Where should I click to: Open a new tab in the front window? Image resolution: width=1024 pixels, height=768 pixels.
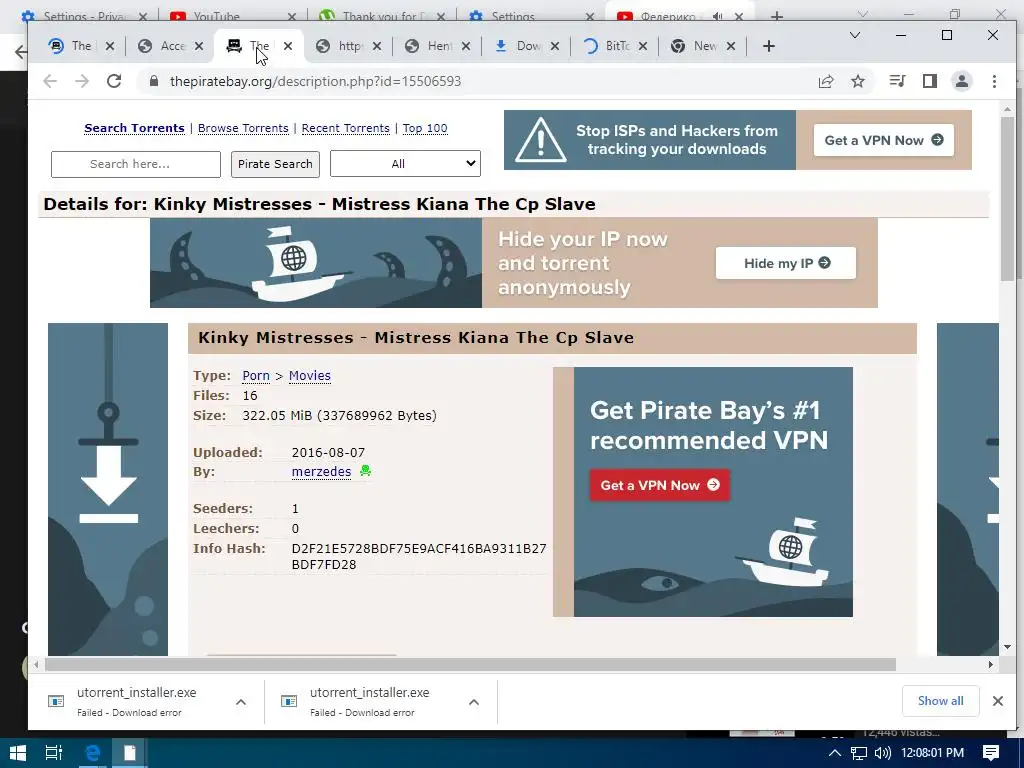point(769,46)
